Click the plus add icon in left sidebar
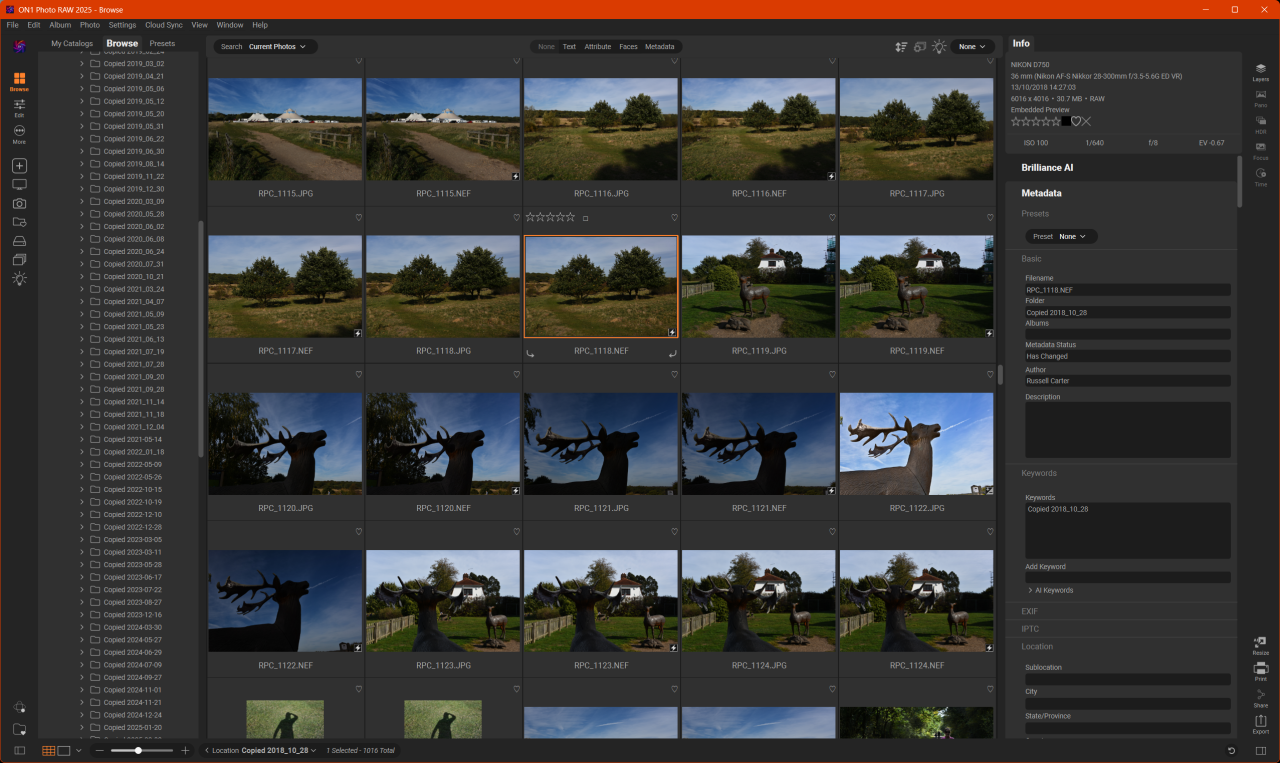 (x=19, y=165)
